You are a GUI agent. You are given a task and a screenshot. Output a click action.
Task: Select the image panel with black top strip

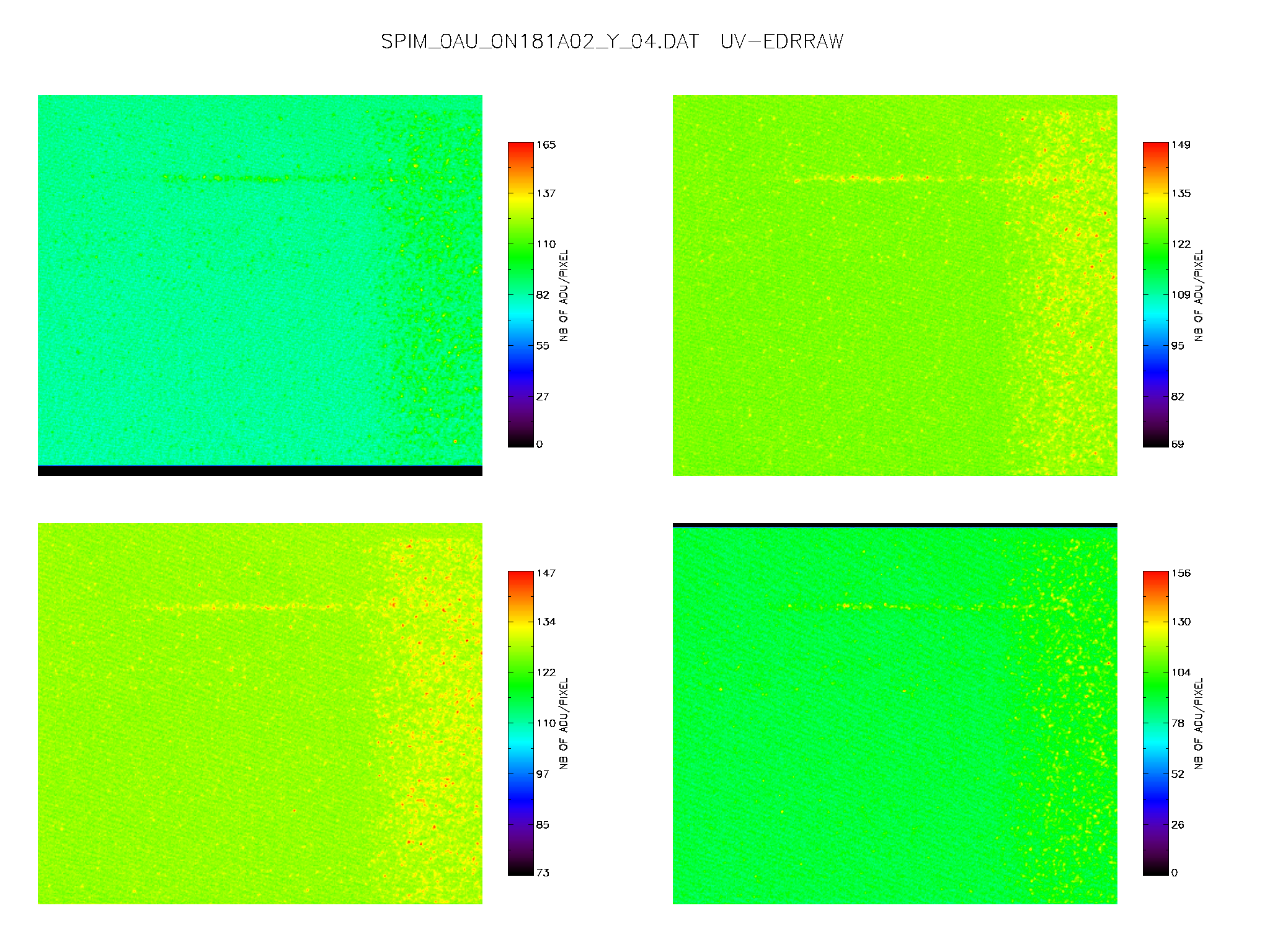(x=895, y=713)
